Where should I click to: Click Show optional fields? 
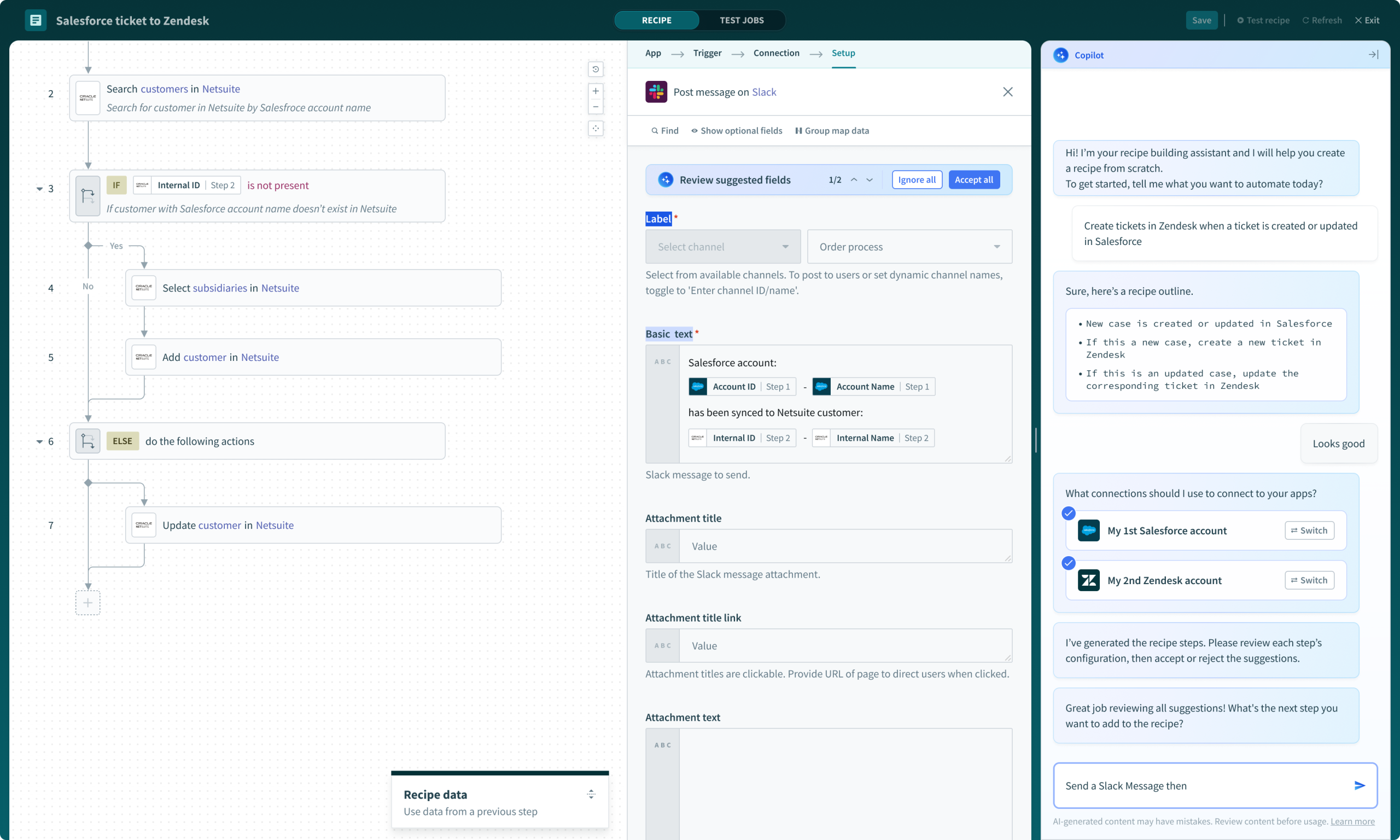tap(737, 131)
